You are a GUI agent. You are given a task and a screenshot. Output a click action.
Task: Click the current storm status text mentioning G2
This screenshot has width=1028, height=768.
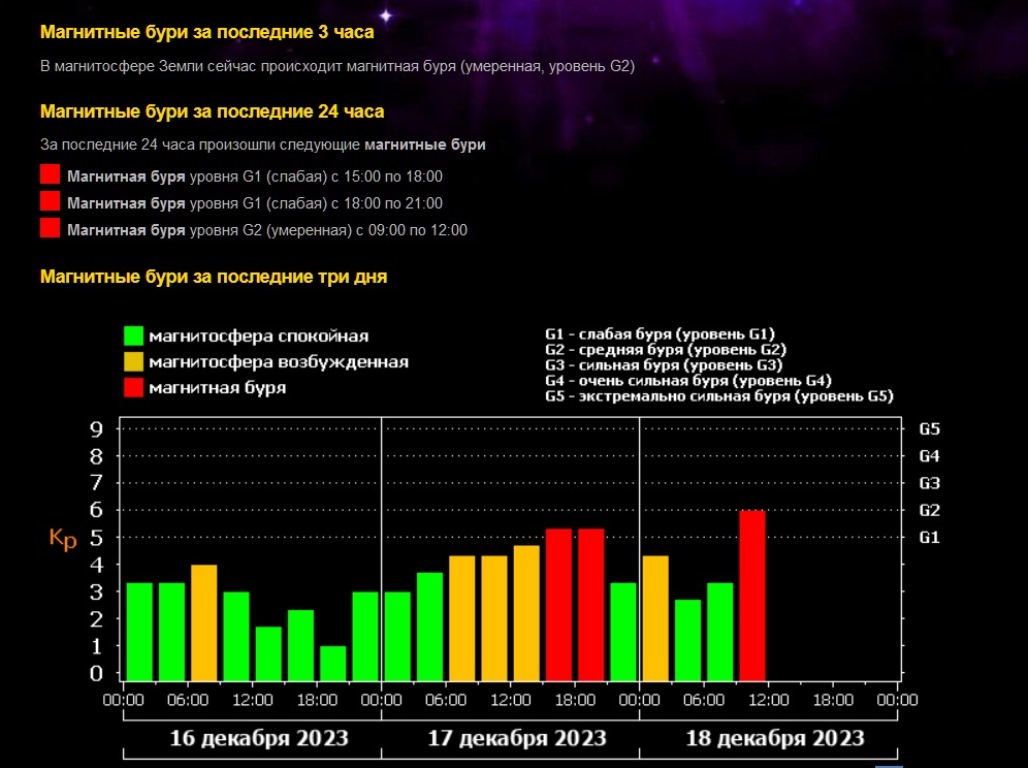337,67
